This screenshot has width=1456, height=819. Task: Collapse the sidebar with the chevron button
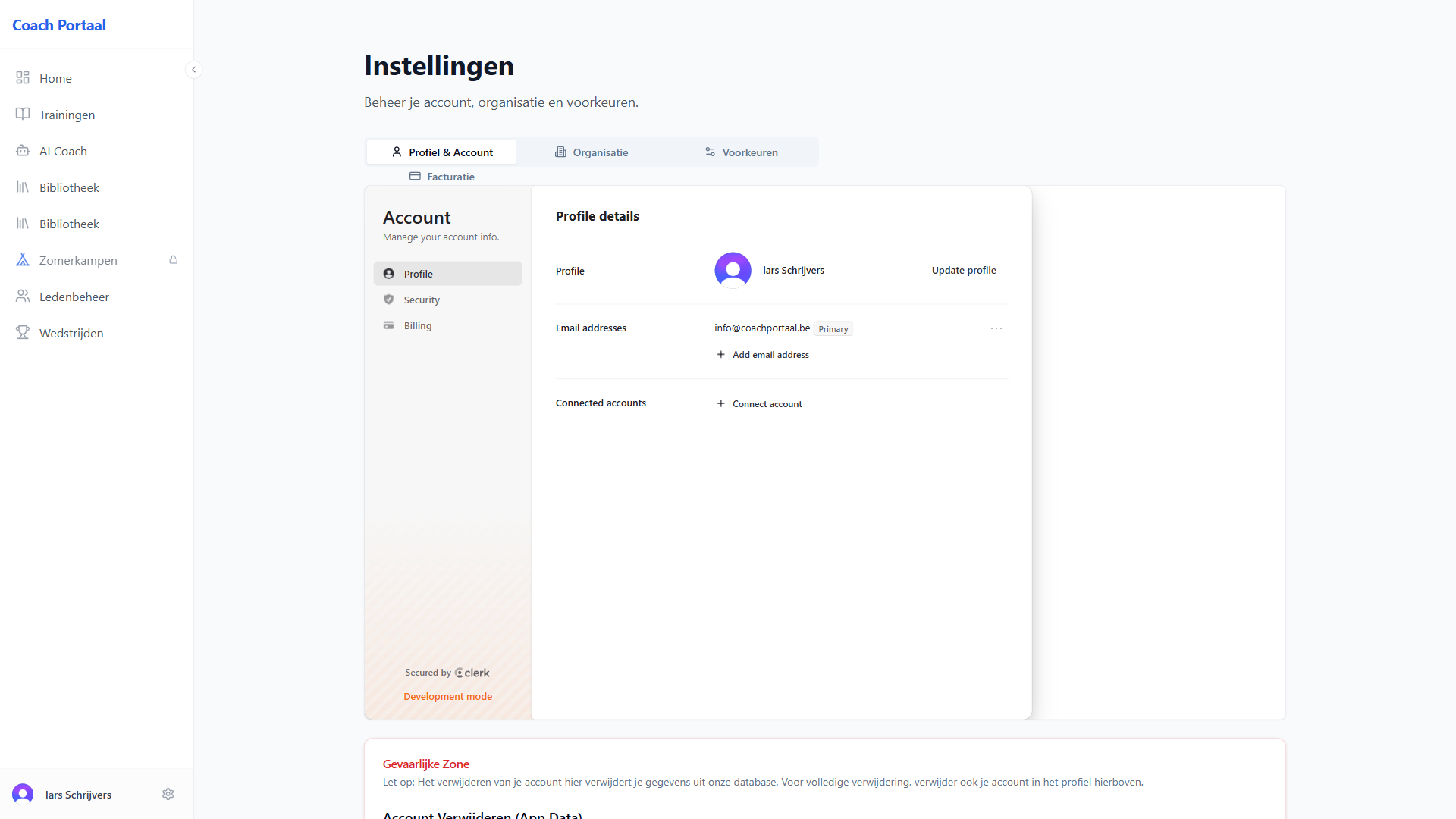point(194,70)
